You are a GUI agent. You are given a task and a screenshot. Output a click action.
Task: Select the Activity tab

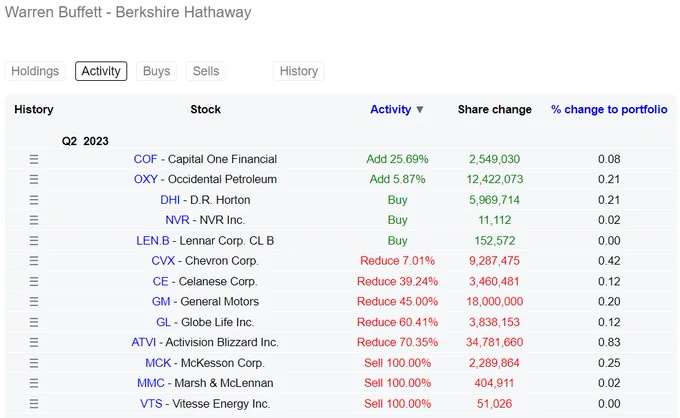[x=101, y=71]
